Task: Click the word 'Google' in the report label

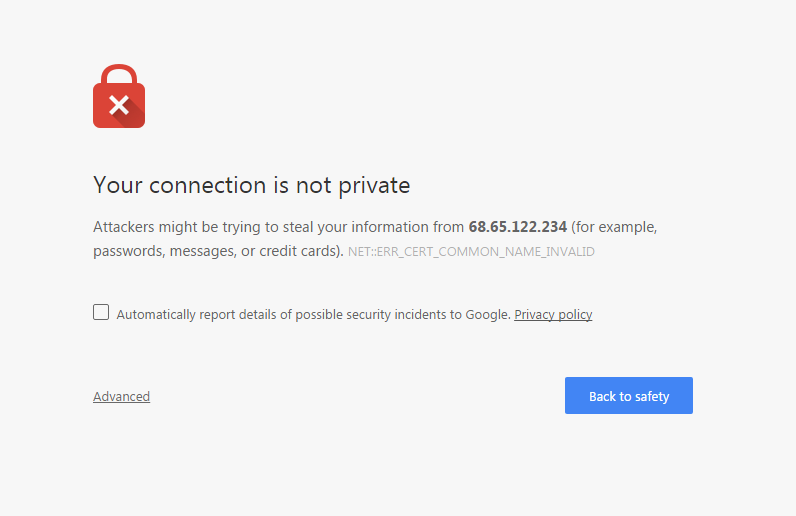Action: coord(487,315)
